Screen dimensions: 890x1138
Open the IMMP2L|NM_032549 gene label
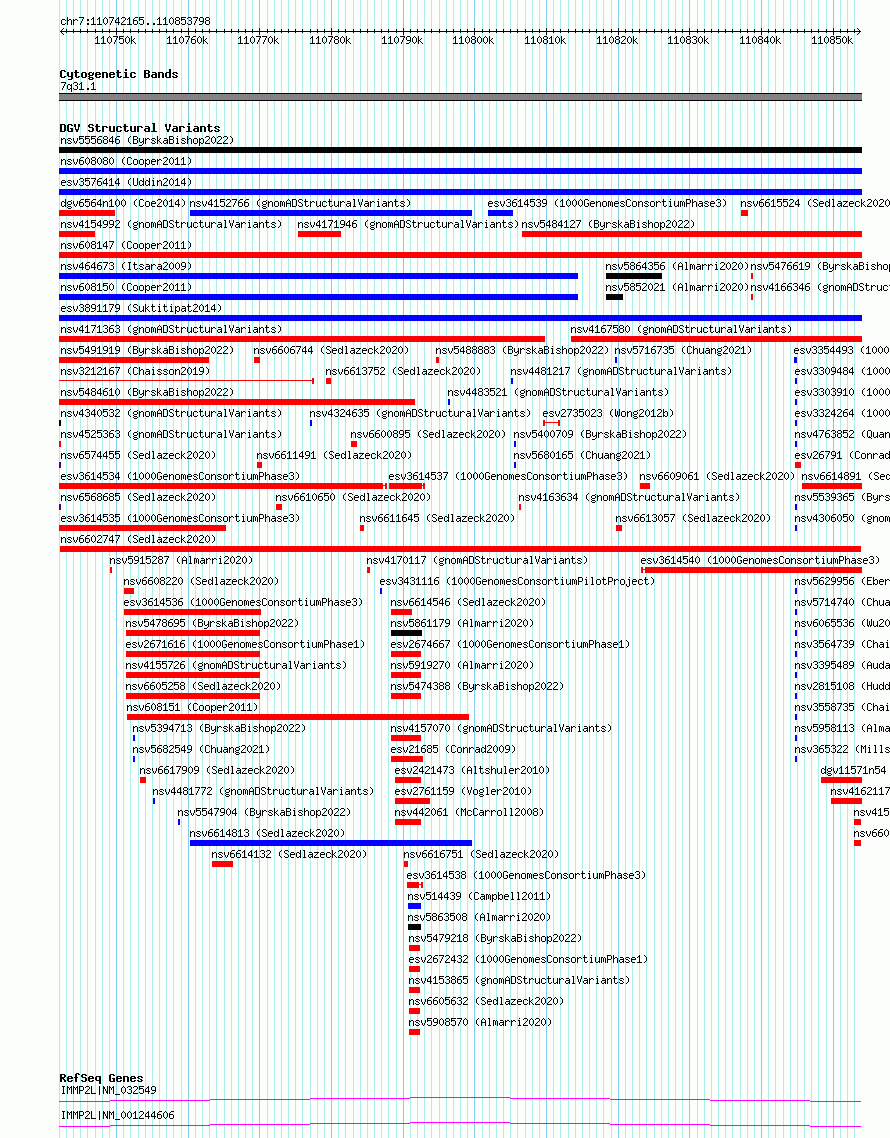pyautogui.click(x=108, y=1091)
